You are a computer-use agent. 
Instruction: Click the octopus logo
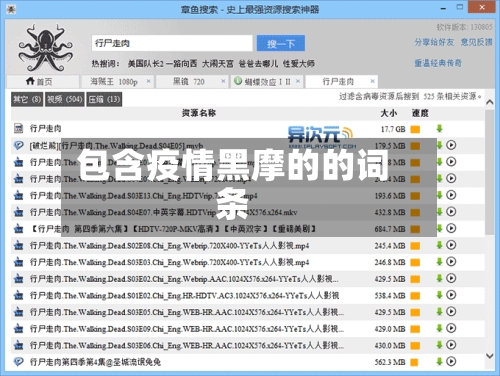(x=45, y=47)
